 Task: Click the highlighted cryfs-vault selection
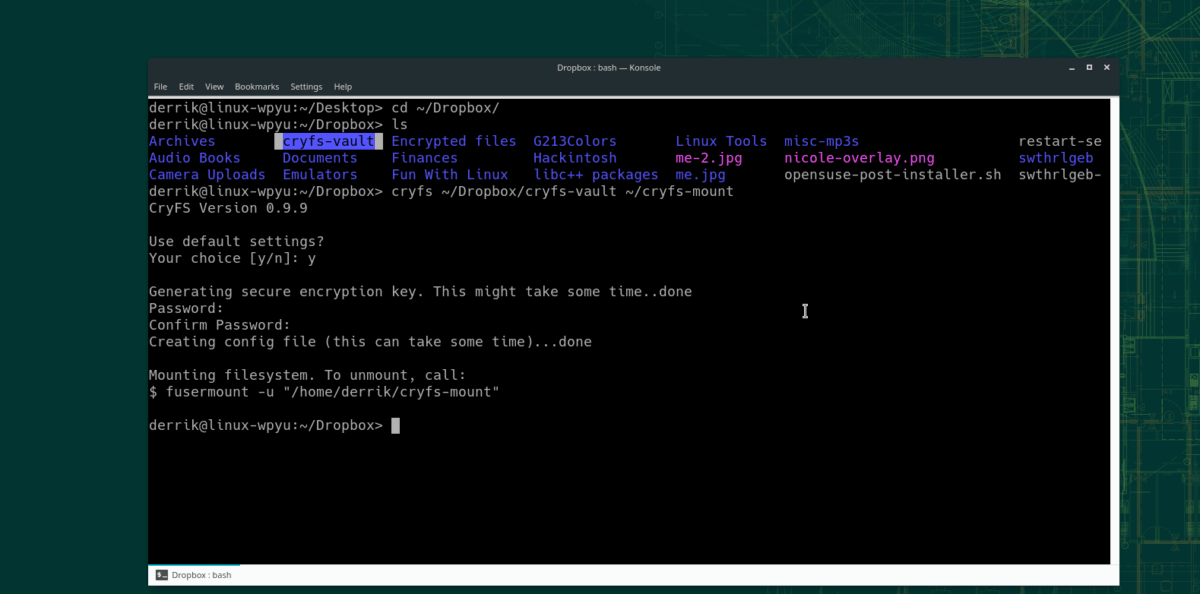(x=329, y=141)
